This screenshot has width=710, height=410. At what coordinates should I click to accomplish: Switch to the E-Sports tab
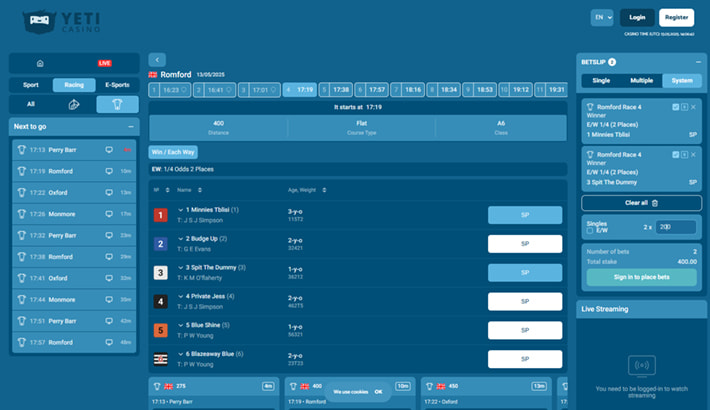[117, 85]
